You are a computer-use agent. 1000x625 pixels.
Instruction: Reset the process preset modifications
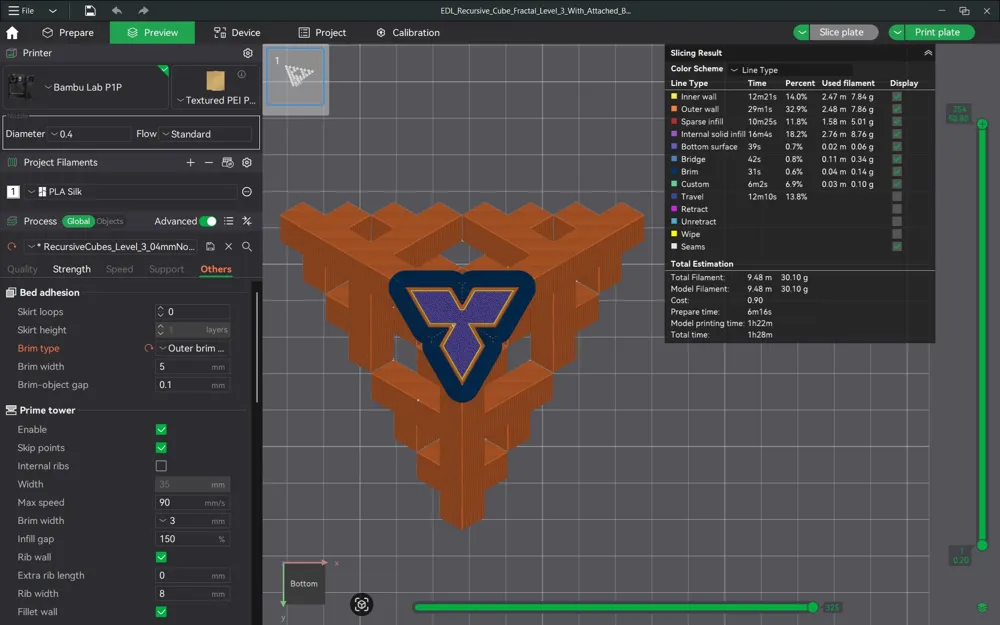tap(11, 246)
